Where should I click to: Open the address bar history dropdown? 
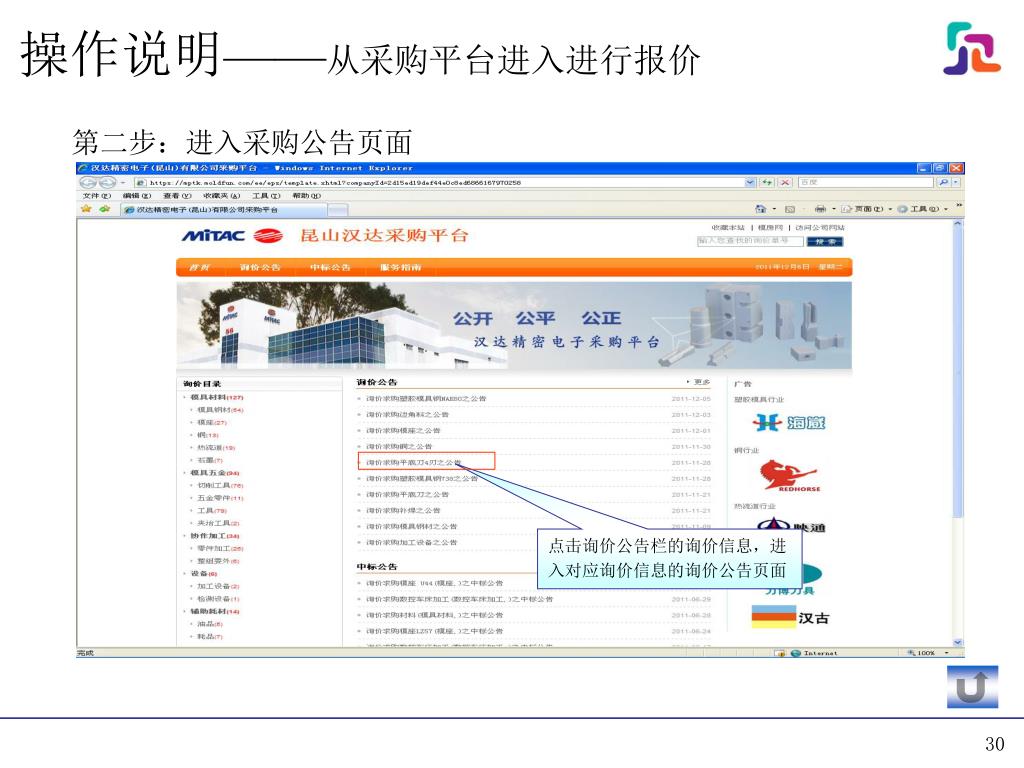(750, 182)
